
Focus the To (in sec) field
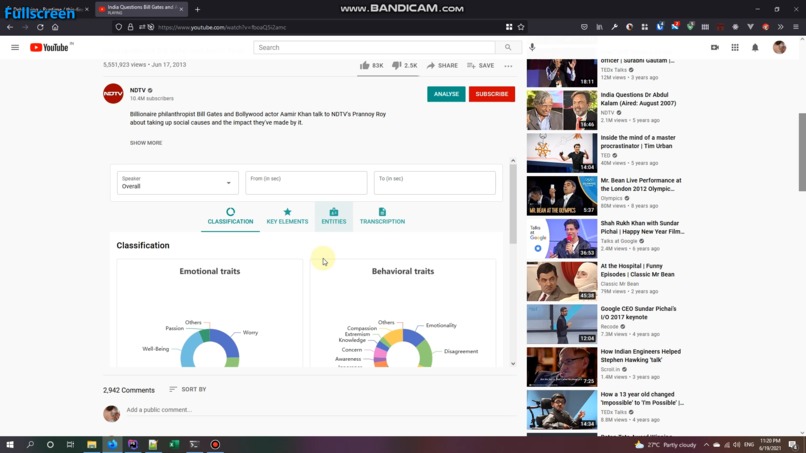point(434,183)
